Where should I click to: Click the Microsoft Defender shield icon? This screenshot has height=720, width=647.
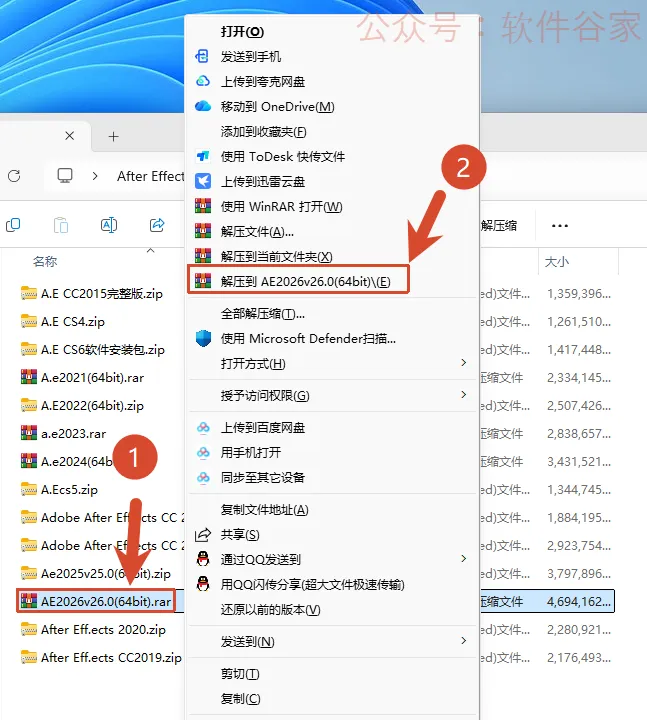point(203,338)
